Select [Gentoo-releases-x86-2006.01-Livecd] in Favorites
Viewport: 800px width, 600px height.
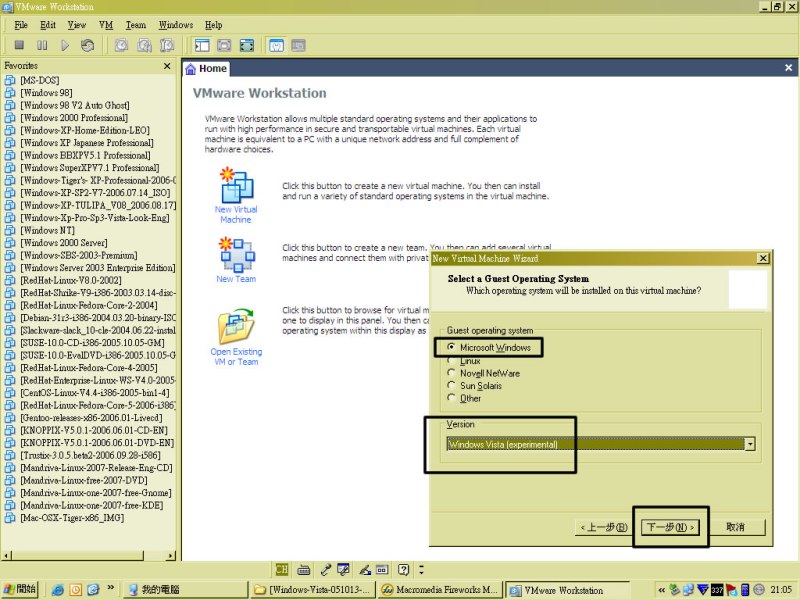(x=92, y=418)
